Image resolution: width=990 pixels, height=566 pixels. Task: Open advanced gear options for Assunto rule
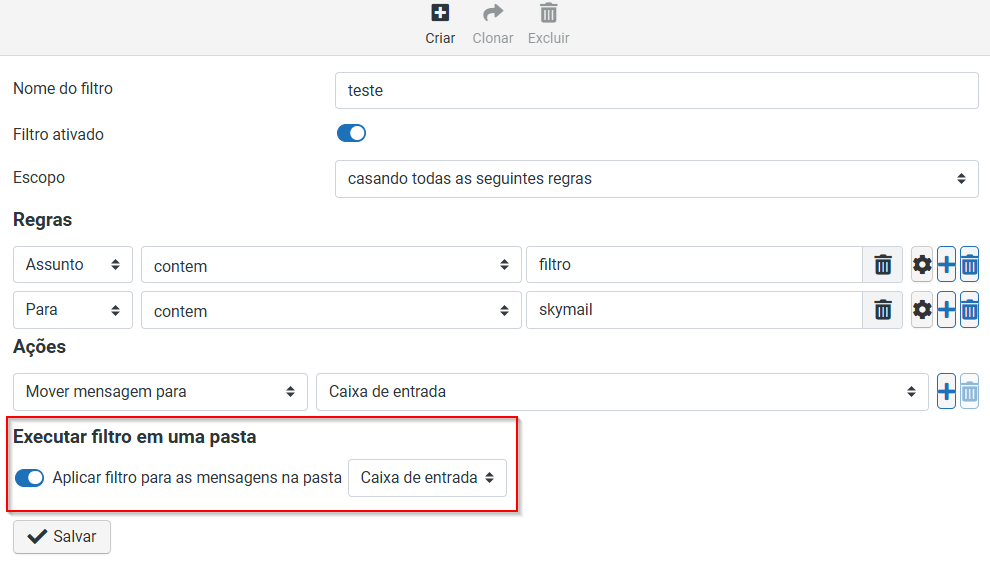pos(922,265)
